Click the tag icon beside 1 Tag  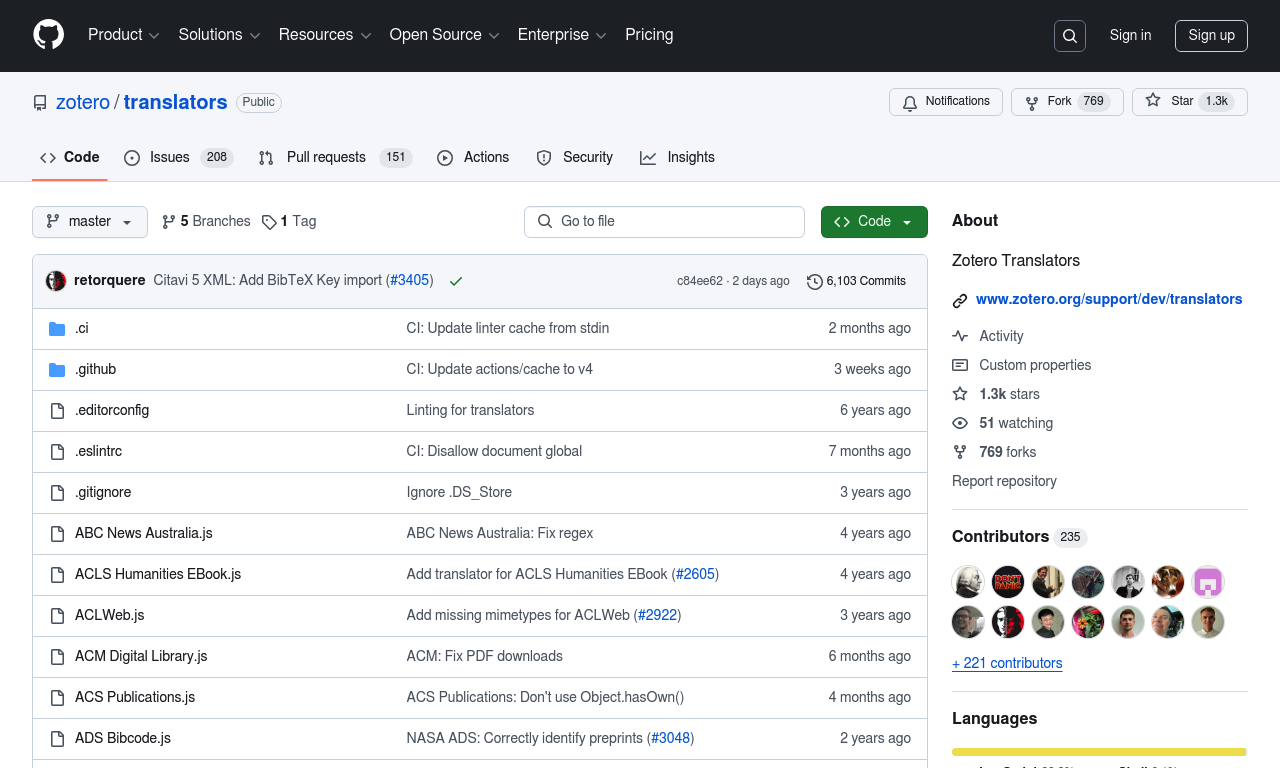click(269, 222)
